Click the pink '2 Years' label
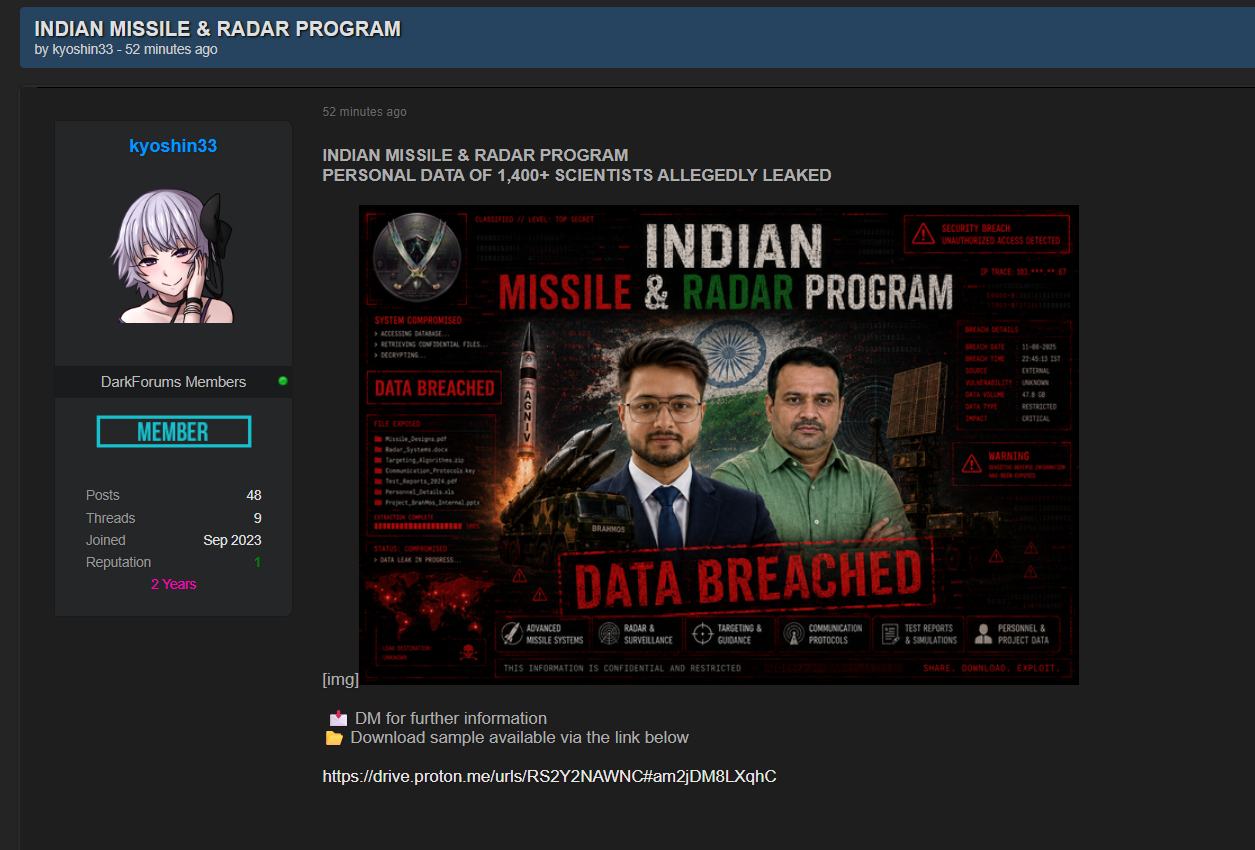This screenshot has width=1255, height=850. point(174,584)
